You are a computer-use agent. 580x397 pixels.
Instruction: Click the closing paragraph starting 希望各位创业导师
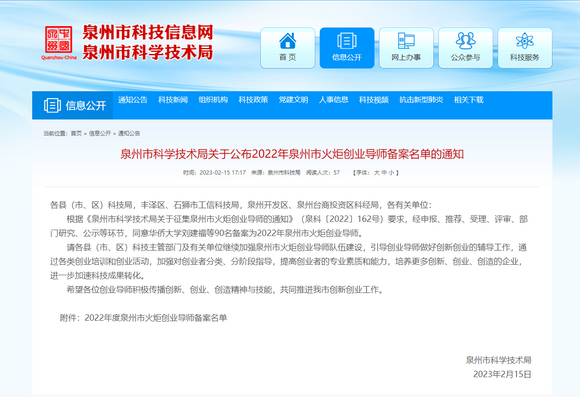226,290
